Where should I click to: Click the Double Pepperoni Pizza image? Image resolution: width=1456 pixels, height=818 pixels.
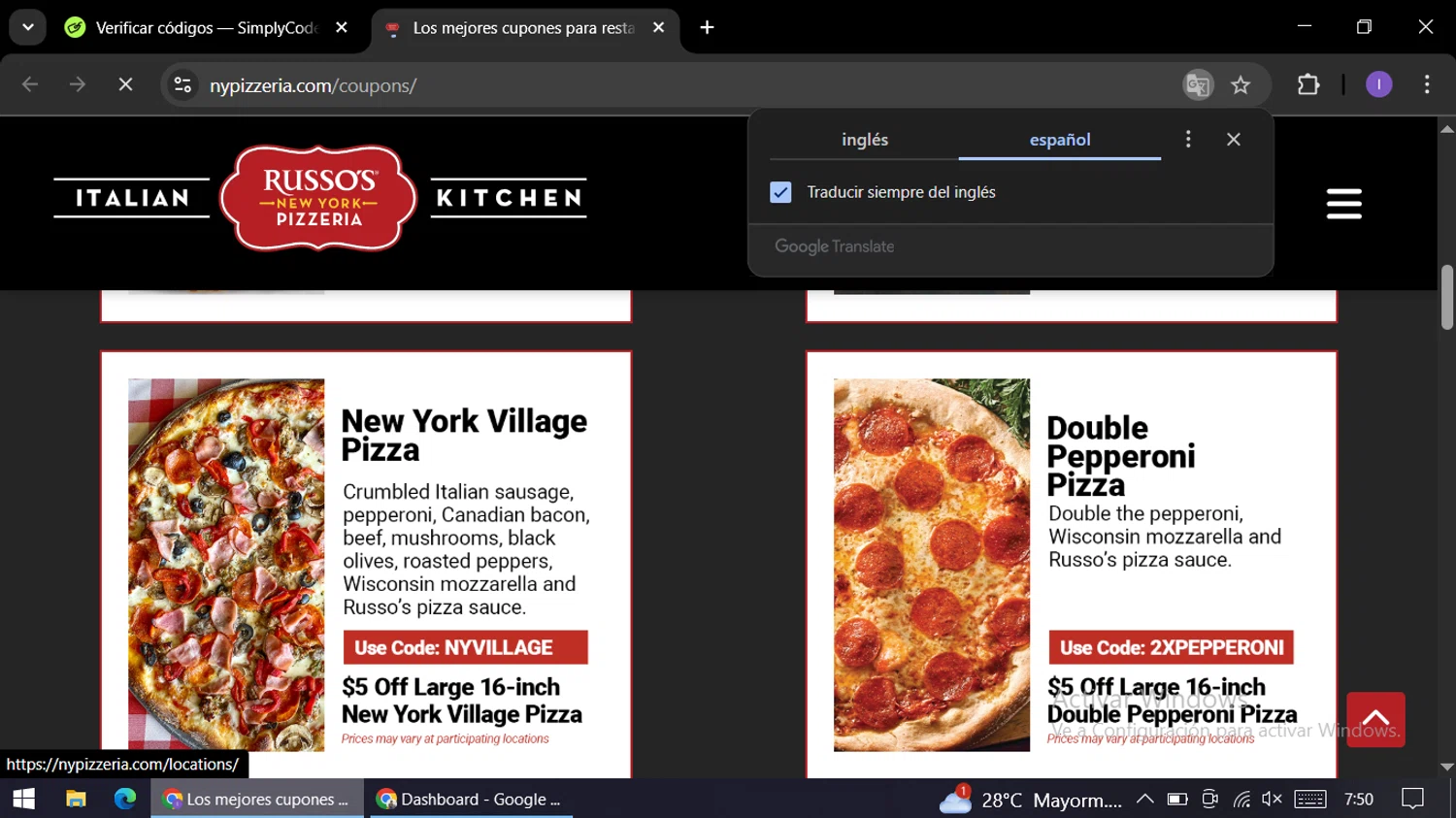point(932,565)
